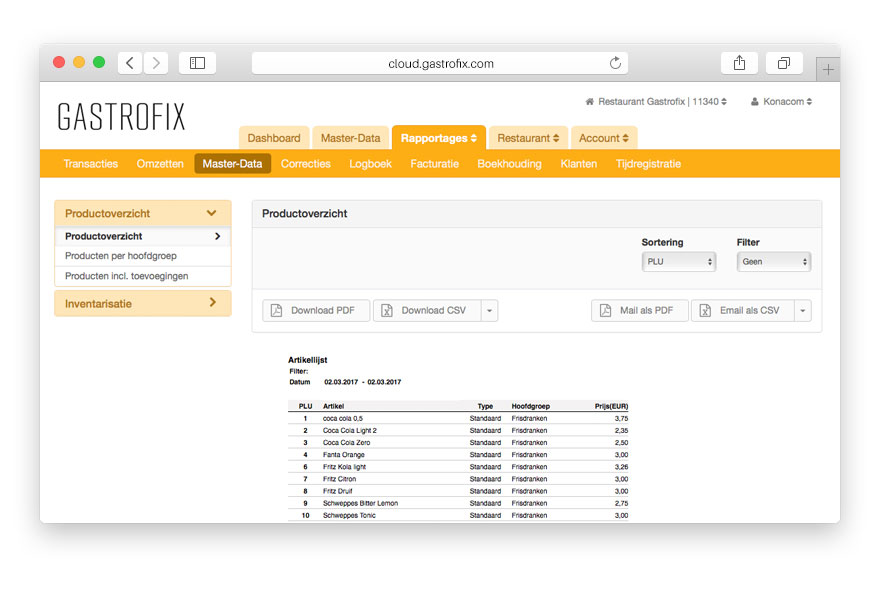Click the browser reload icon in address bar

coord(615,62)
